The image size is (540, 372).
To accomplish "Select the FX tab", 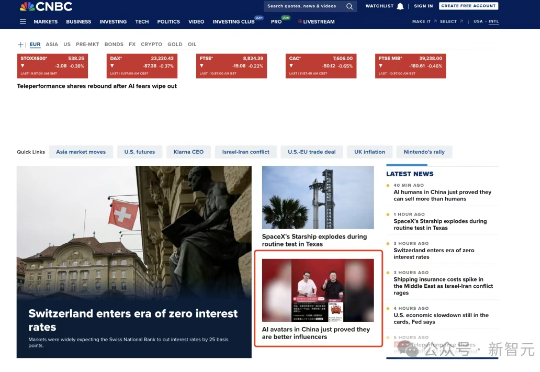I will pyautogui.click(x=132, y=44).
